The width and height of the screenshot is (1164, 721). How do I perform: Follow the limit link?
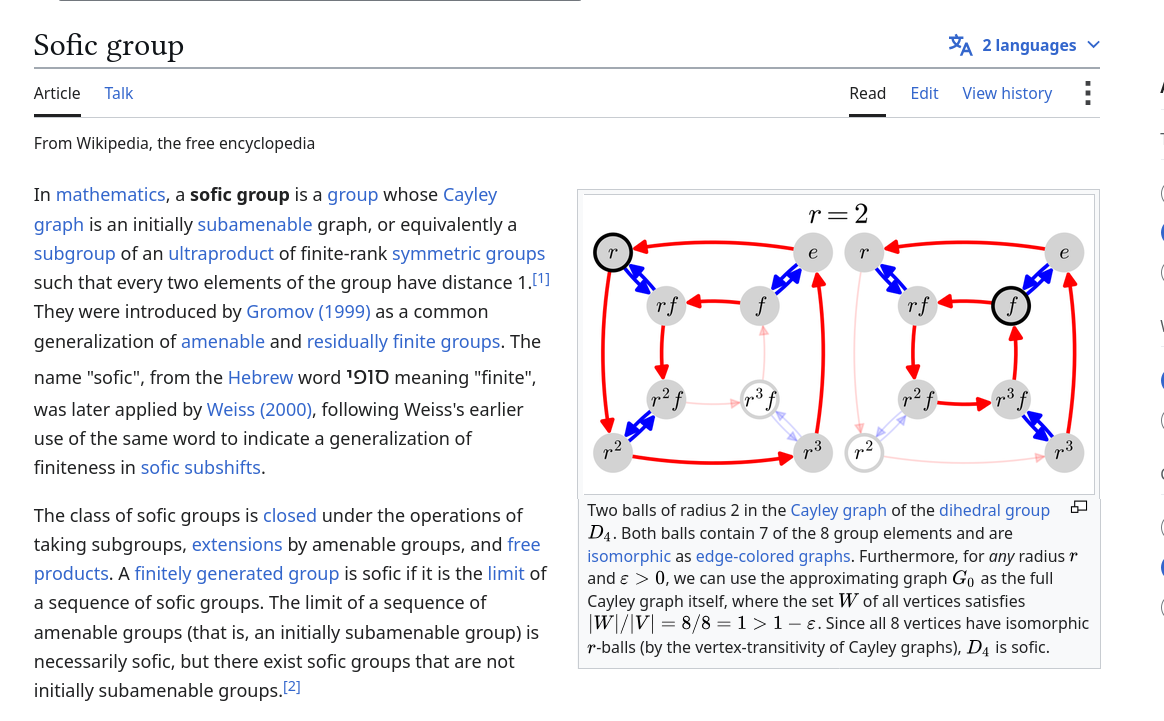(506, 574)
